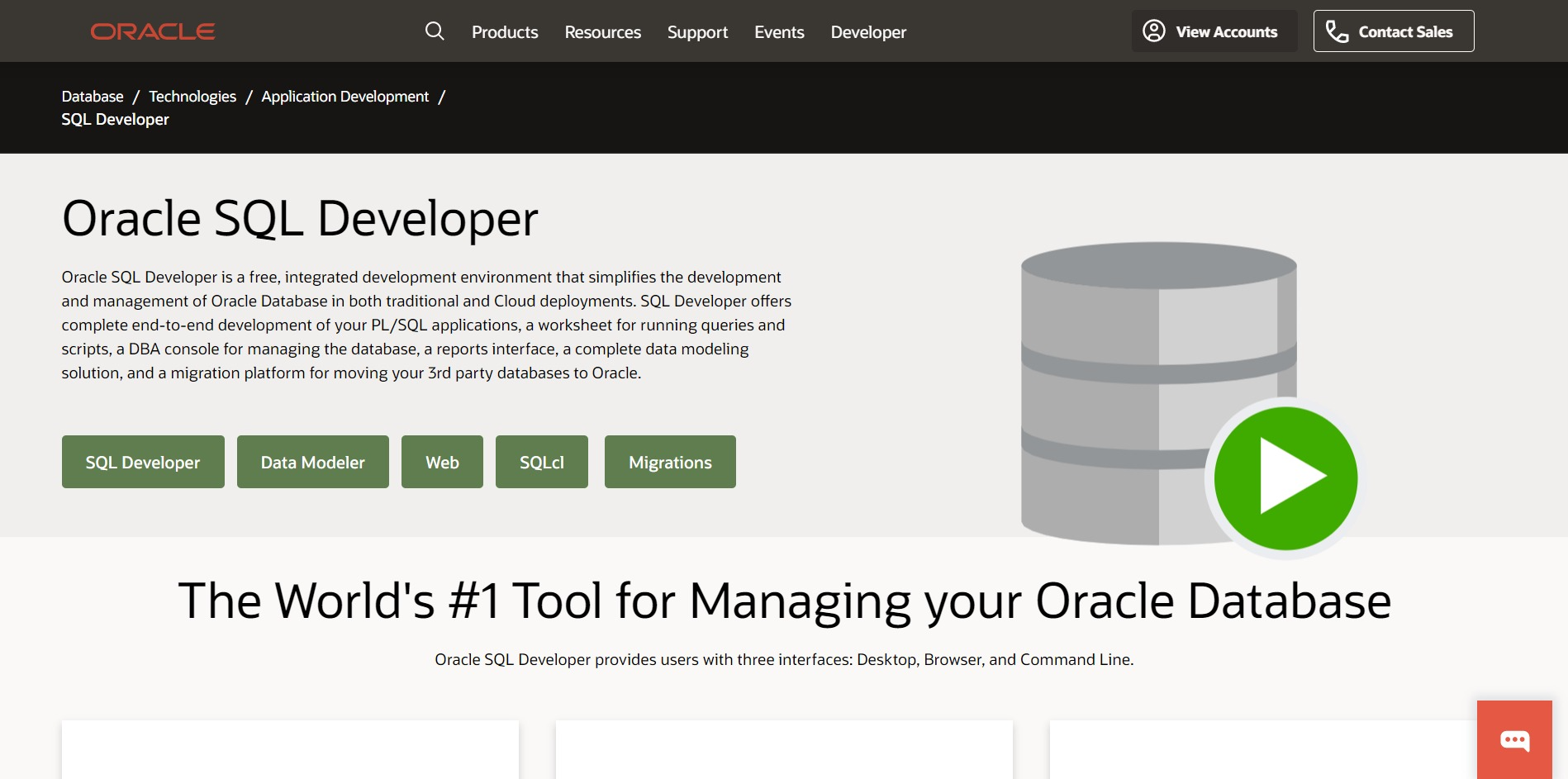Play the SQL Developer video

(x=1285, y=478)
